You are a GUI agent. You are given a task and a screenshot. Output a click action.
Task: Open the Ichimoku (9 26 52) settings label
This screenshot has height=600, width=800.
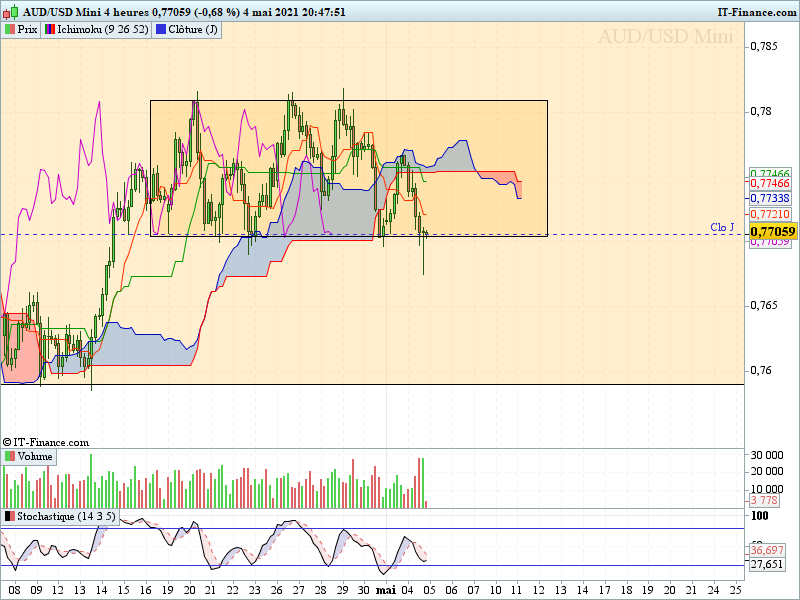click(x=103, y=30)
